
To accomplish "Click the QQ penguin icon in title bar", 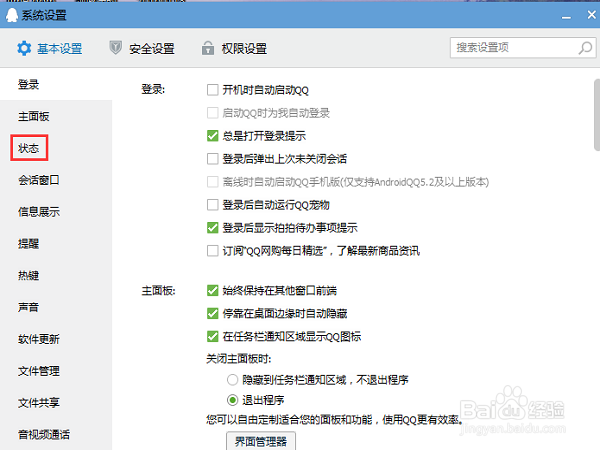I will click(12, 15).
